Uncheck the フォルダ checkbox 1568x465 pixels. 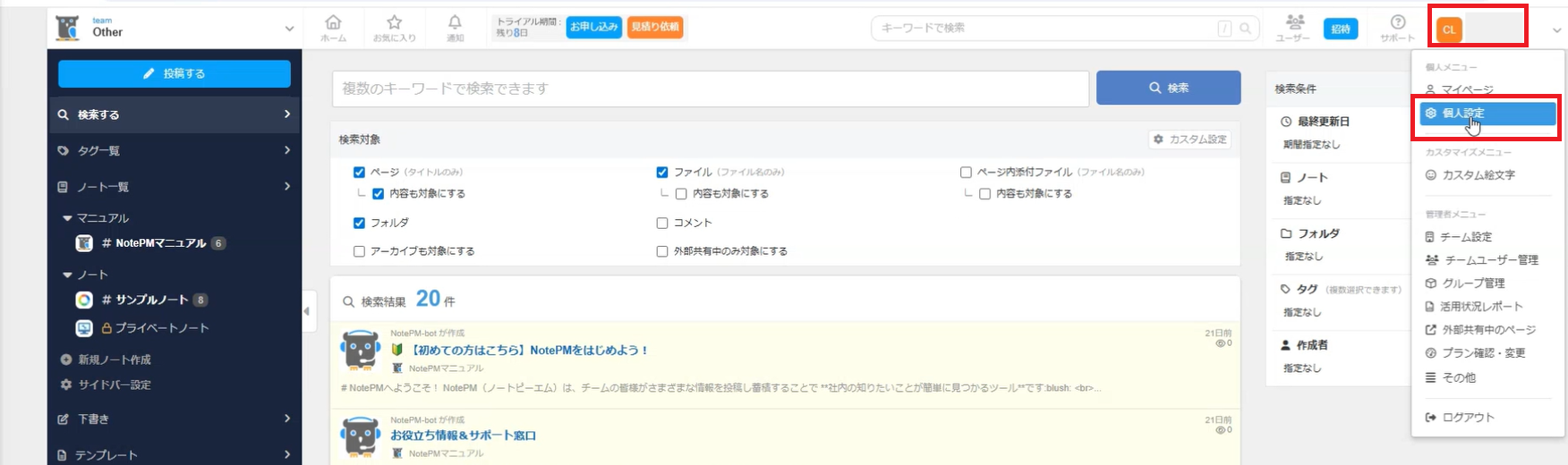coord(359,223)
